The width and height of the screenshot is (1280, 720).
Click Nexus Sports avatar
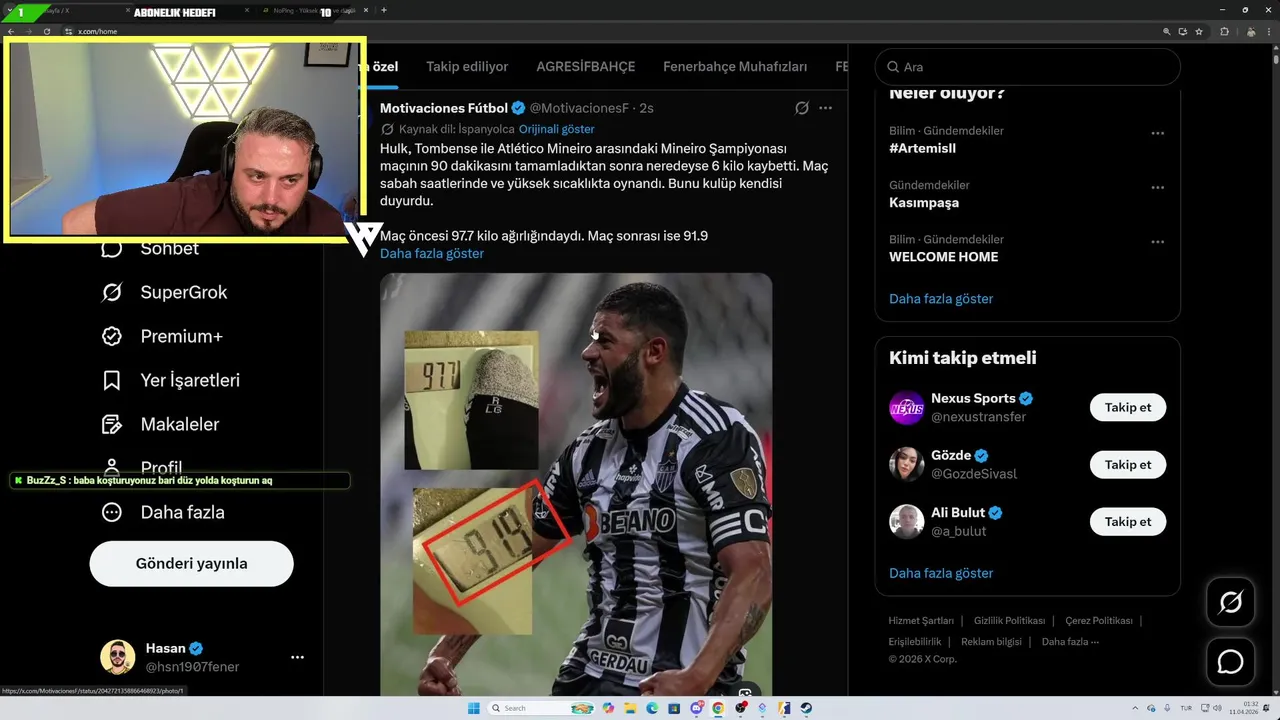click(907, 408)
